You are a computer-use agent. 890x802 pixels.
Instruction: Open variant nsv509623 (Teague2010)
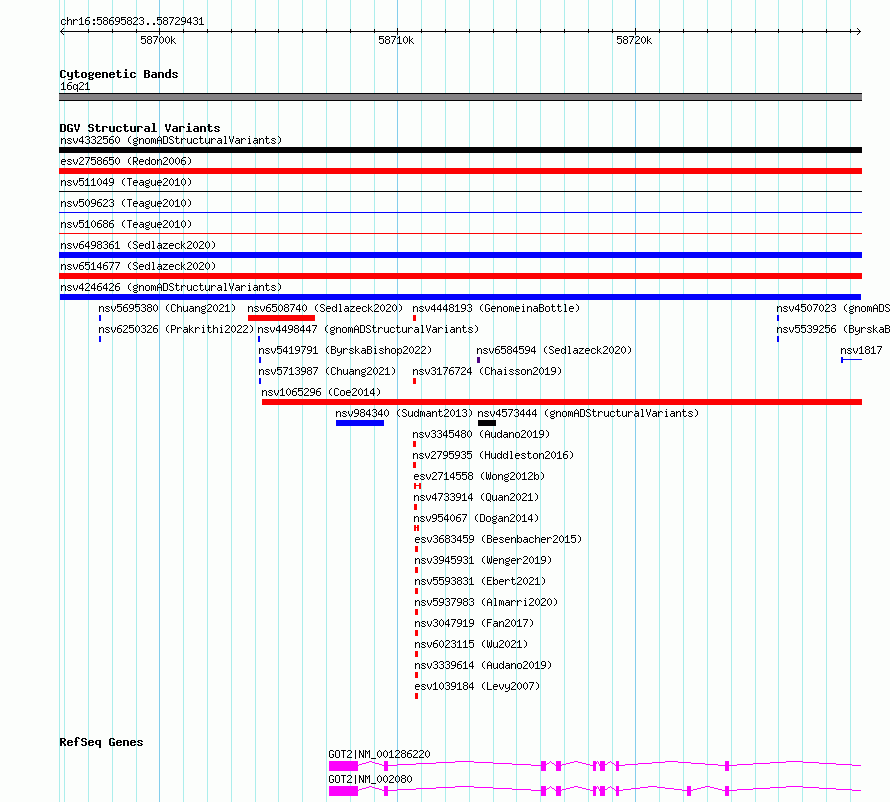pyautogui.click(x=126, y=203)
